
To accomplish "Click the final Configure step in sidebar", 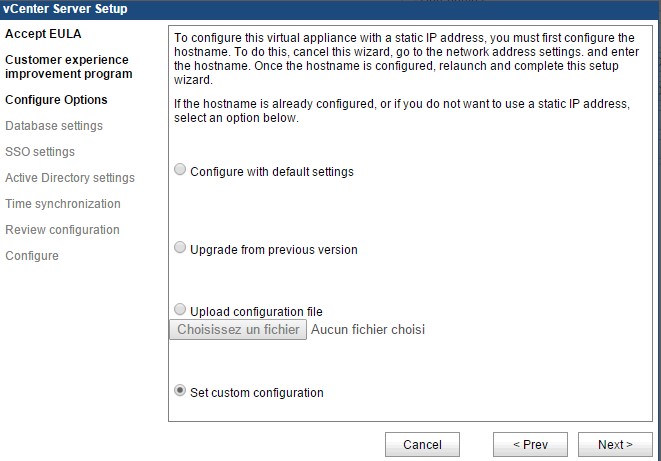I will click(32, 256).
